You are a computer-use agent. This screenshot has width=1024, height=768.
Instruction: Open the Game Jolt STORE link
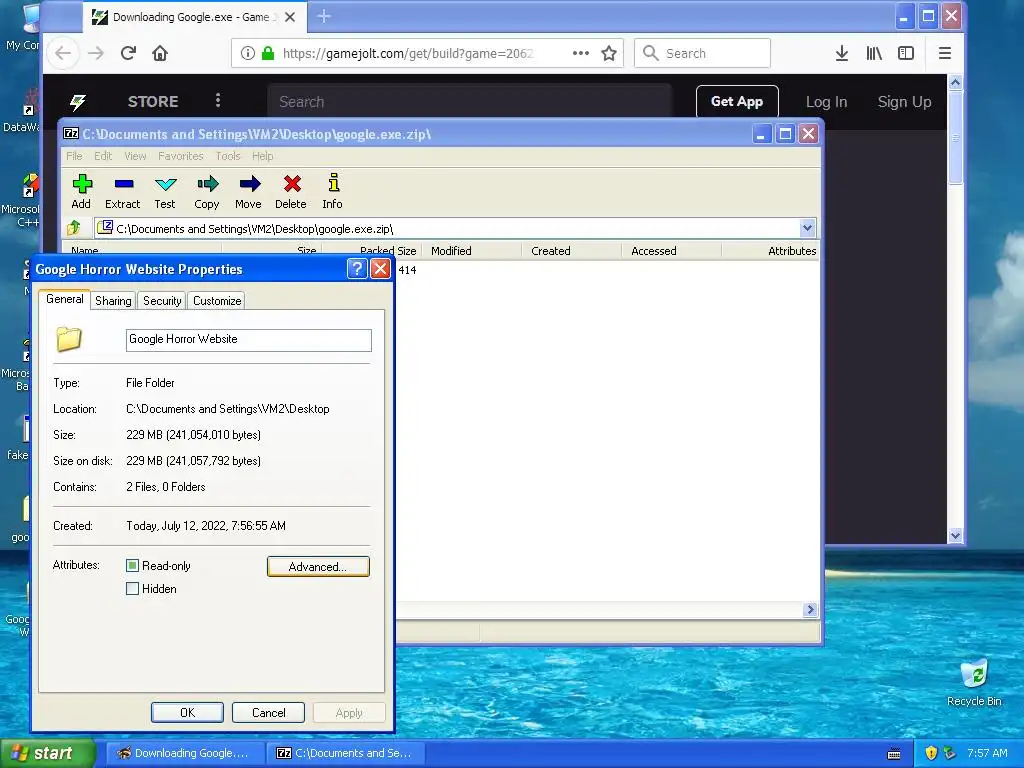(153, 102)
